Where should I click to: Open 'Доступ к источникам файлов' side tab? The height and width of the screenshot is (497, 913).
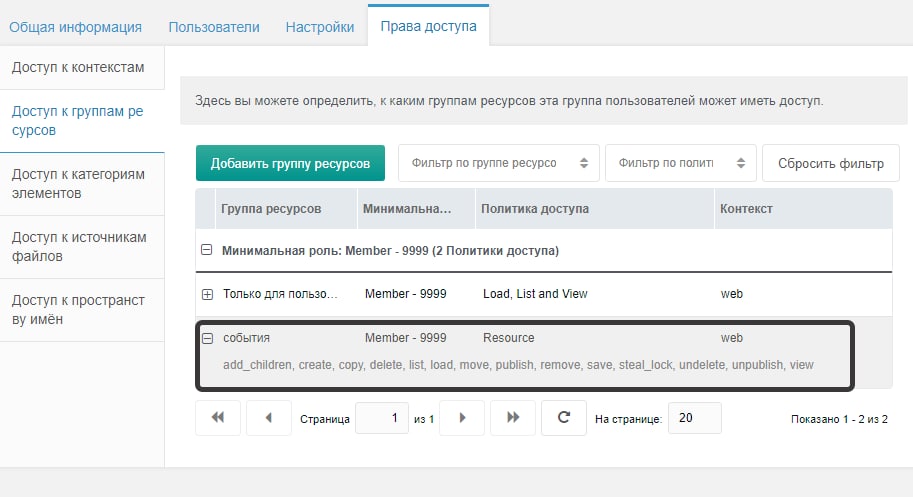pos(82,247)
